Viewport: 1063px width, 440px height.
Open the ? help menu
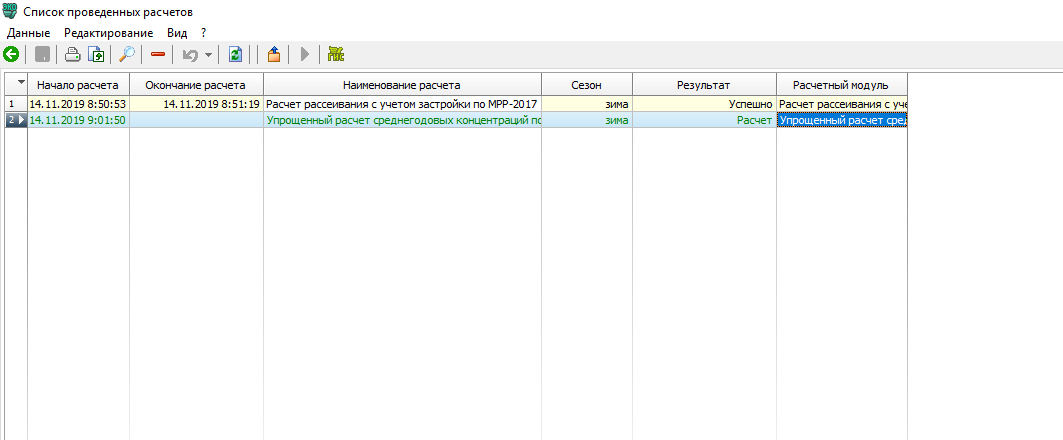[203, 32]
